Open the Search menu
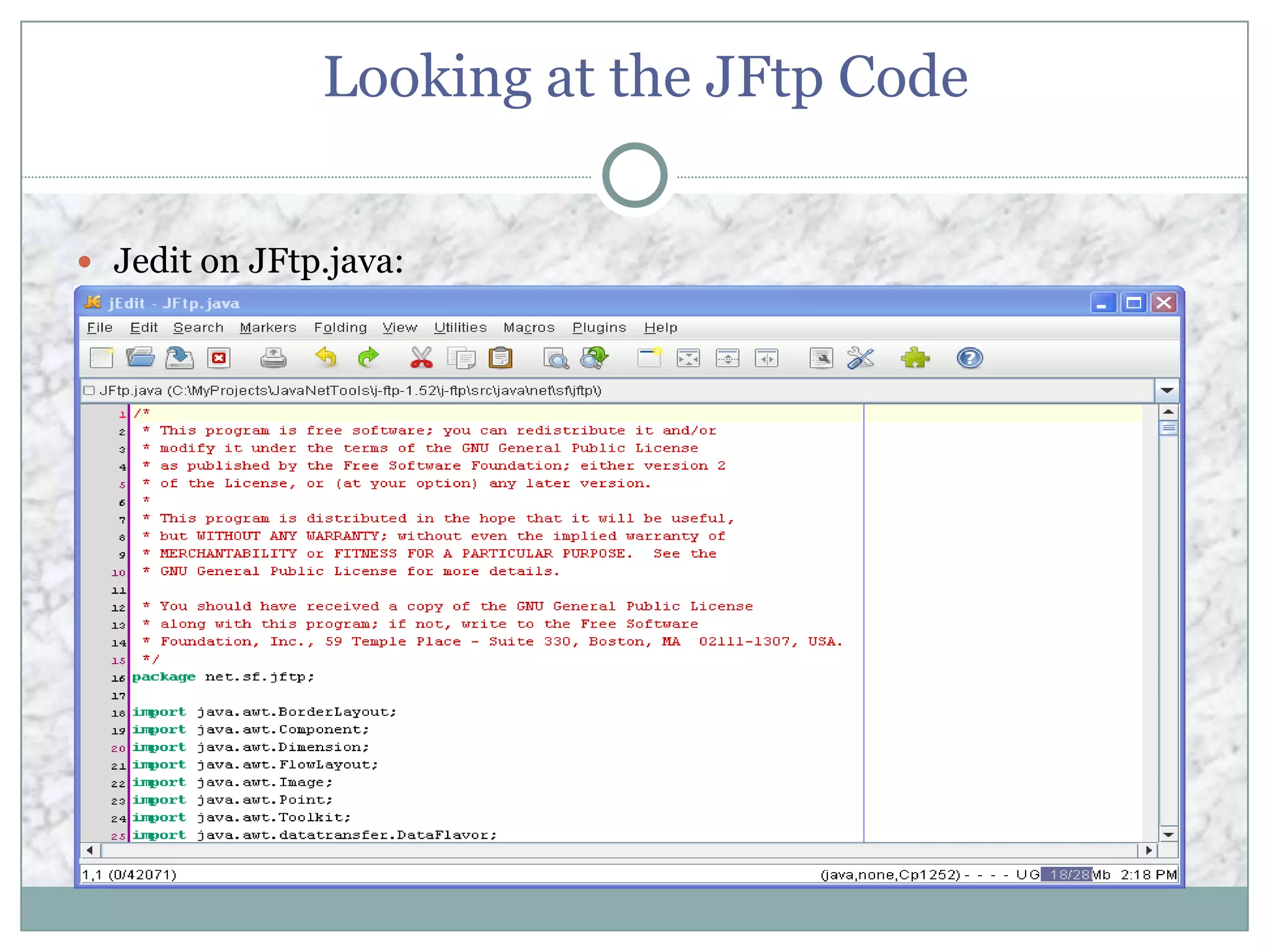This screenshot has height=952, width=1270. 198,327
